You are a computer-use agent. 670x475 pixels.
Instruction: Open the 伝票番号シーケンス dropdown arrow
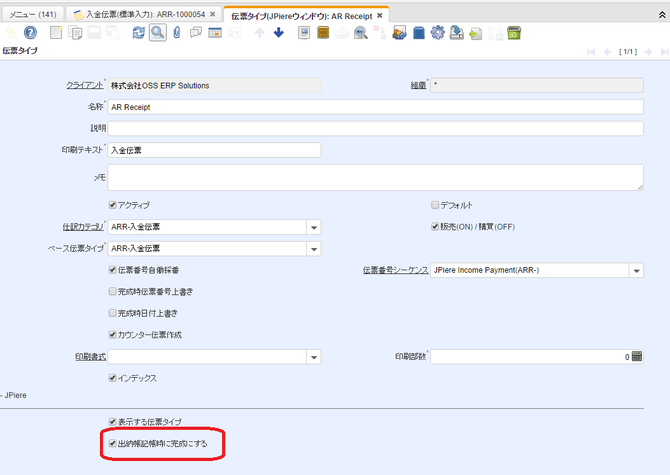[636, 270]
